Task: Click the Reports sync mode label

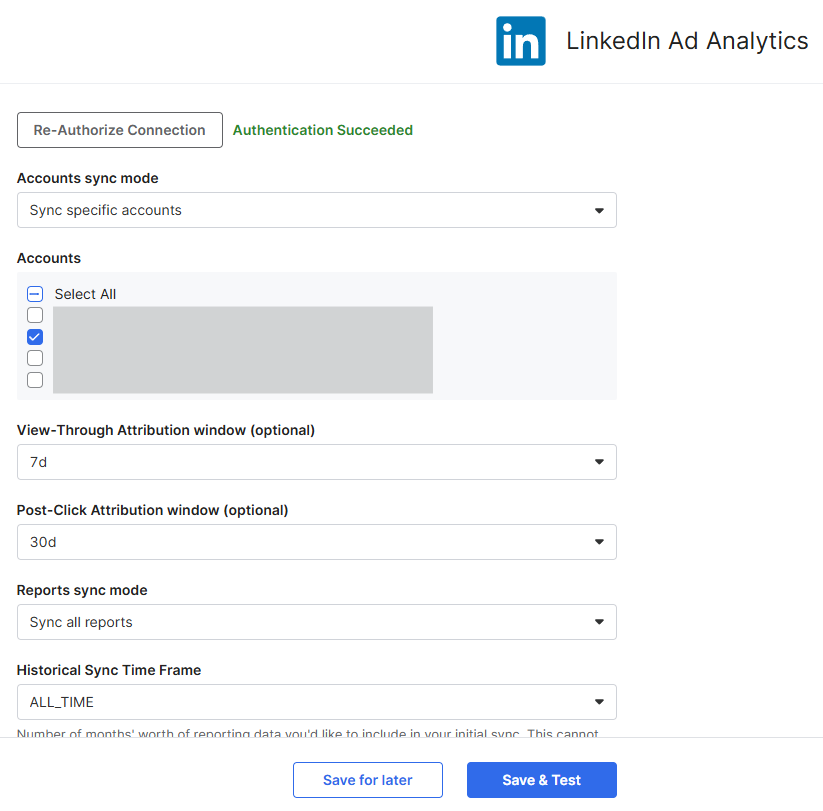Action: [82, 590]
